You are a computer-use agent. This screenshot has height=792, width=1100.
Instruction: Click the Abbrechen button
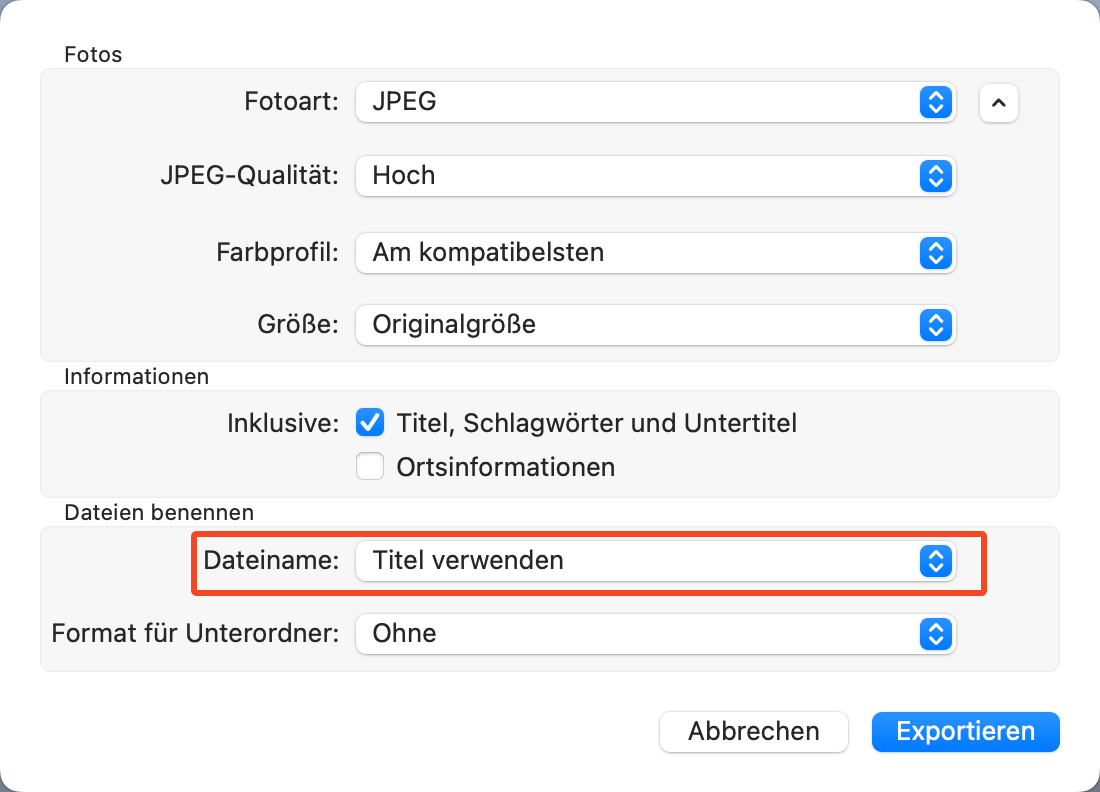coord(753,731)
